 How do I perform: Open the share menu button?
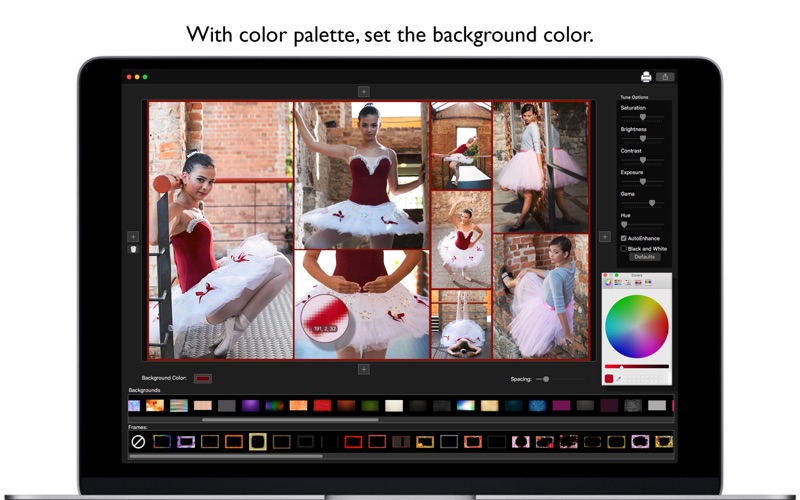[x=665, y=77]
